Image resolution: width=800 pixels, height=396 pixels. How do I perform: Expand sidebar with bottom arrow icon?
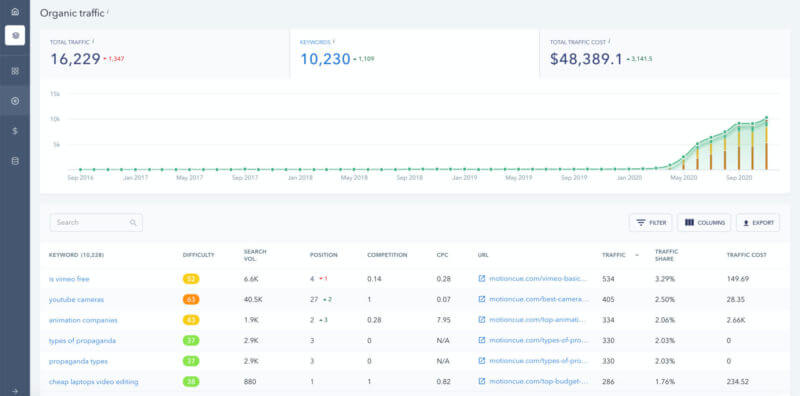pyautogui.click(x=15, y=391)
